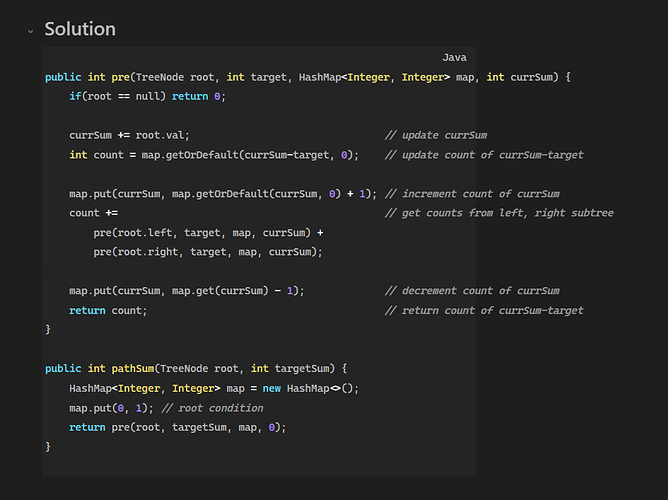Click the '// root condition' comment
The width and height of the screenshot is (668, 500).
coord(212,408)
